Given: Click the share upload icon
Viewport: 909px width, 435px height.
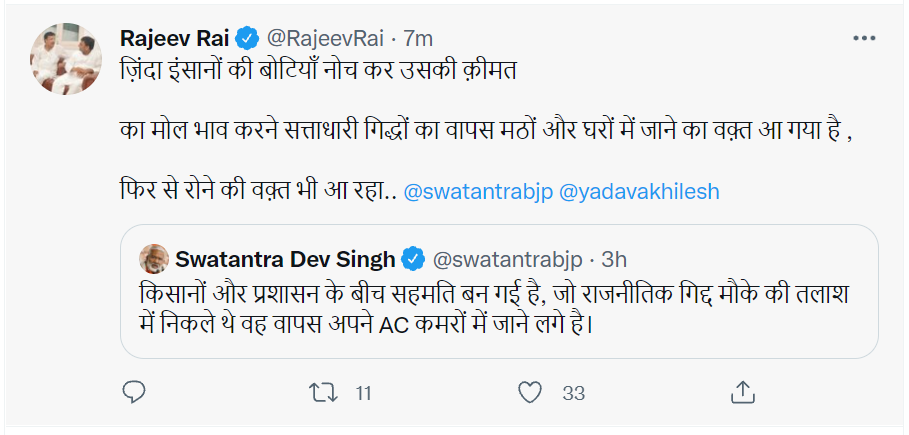Looking at the screenshot, I should (x=741, y=393).
